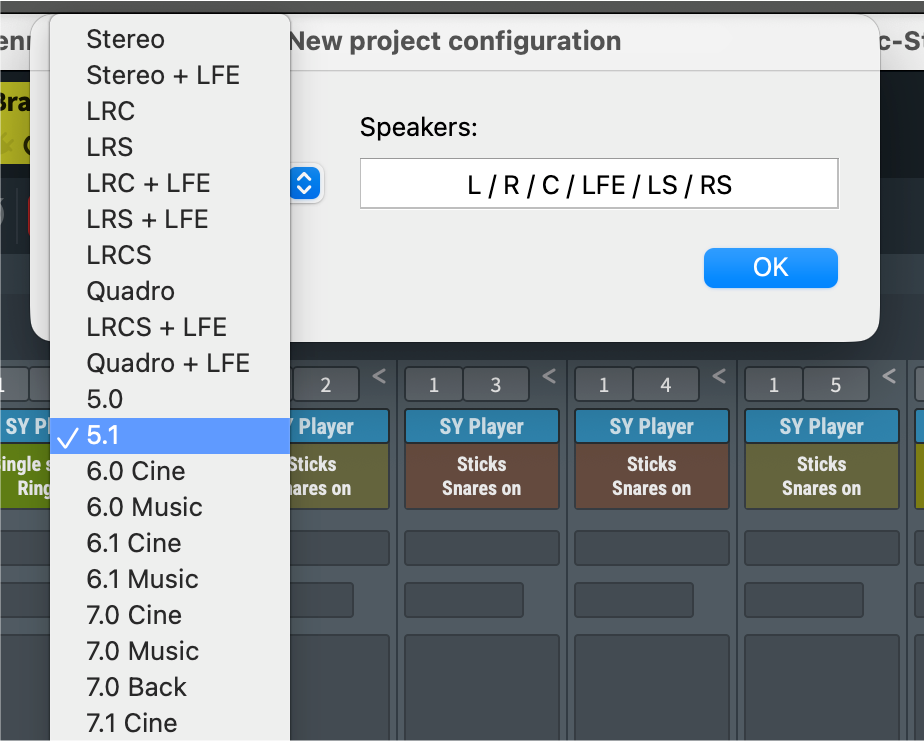Choose 6.0 Cine configuration
Viewport: 924px width, 741px height.
[x=136, y=471]
